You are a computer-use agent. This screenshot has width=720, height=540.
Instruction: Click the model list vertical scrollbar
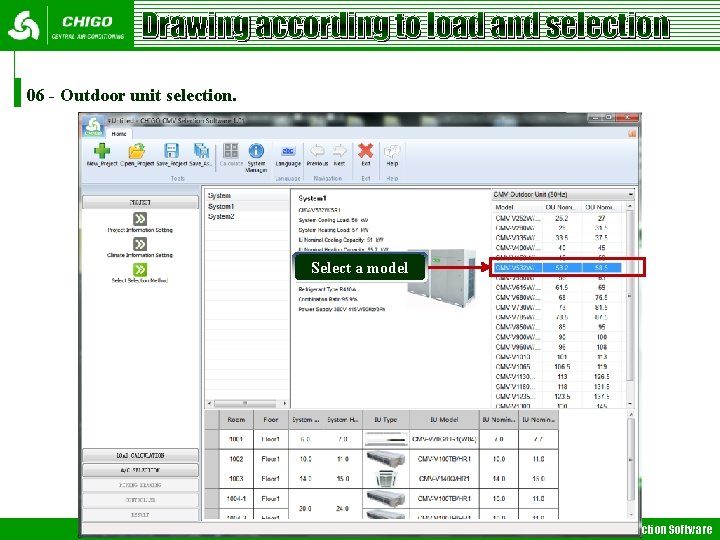(x=630, y=296)
